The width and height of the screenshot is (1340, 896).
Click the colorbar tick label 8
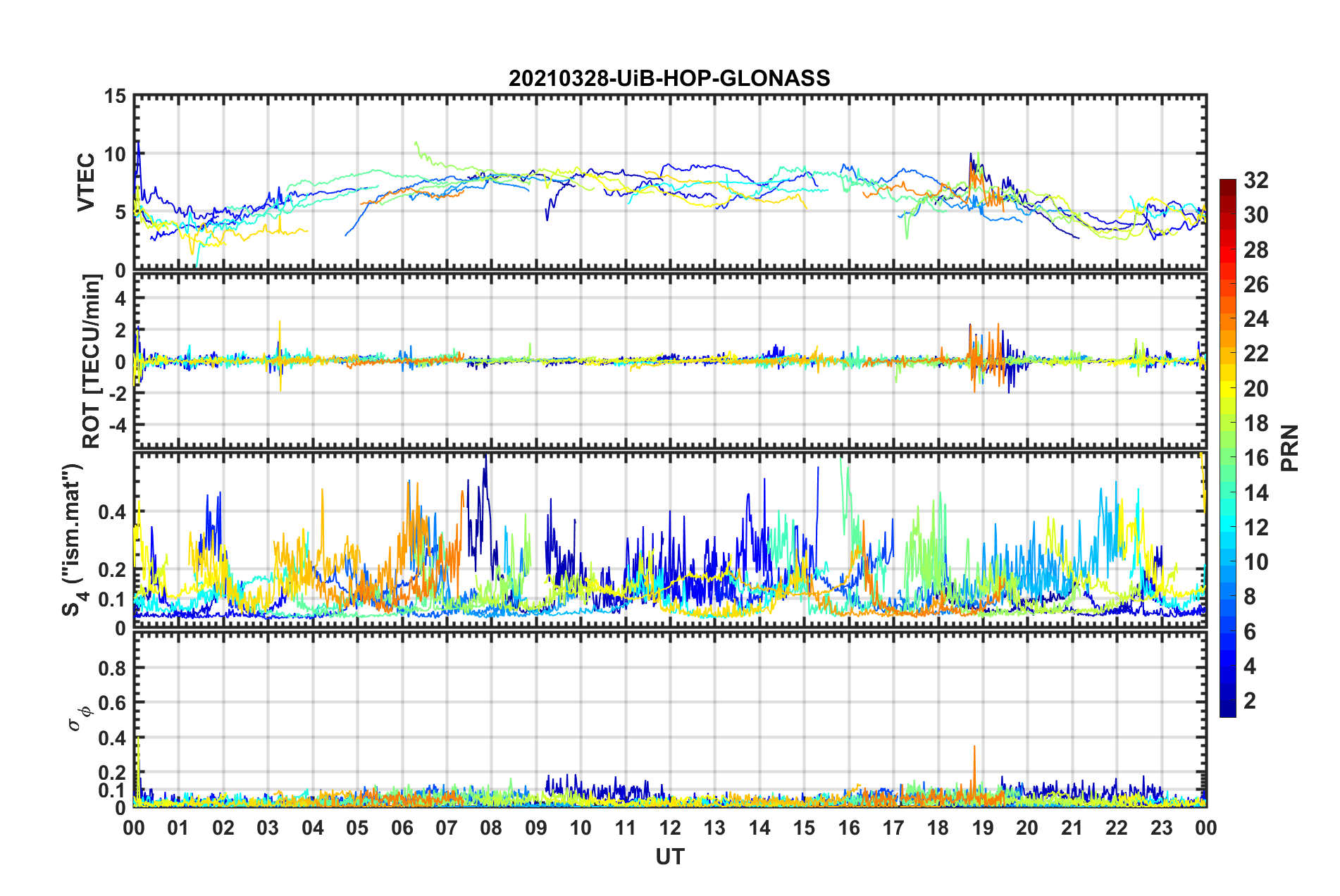point(1250,597)
